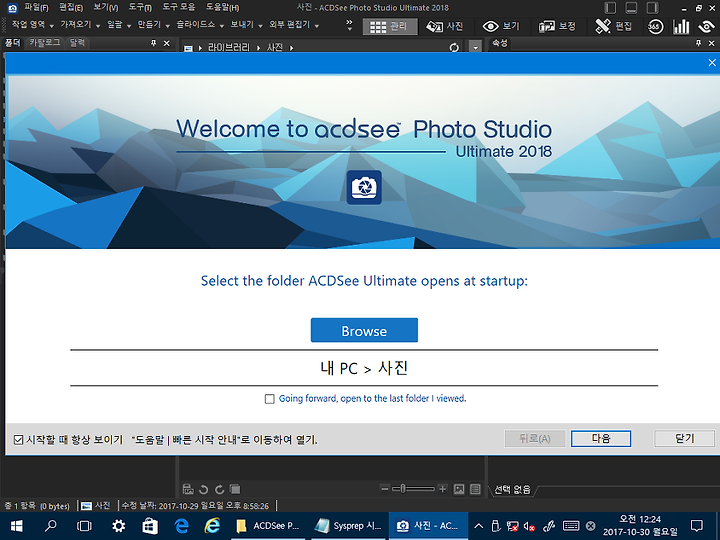Click the 선택 없음 tab in properties panel
720x540 pixels.
512,490
